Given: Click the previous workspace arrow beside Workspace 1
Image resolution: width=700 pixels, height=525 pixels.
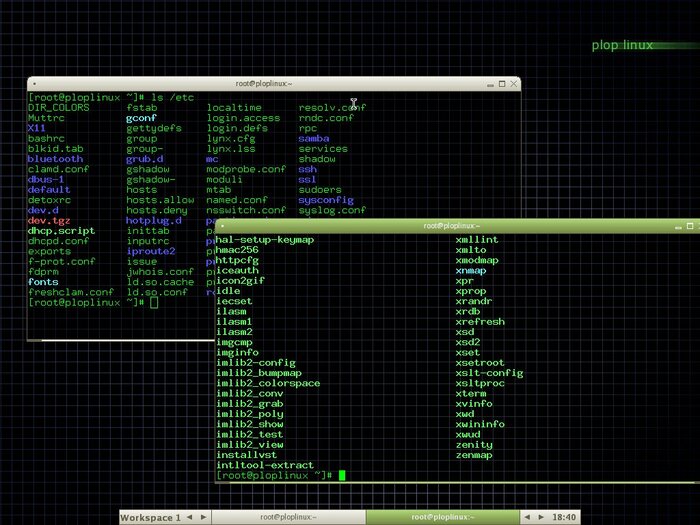Looking at the screenshot, I should point(191,517).
